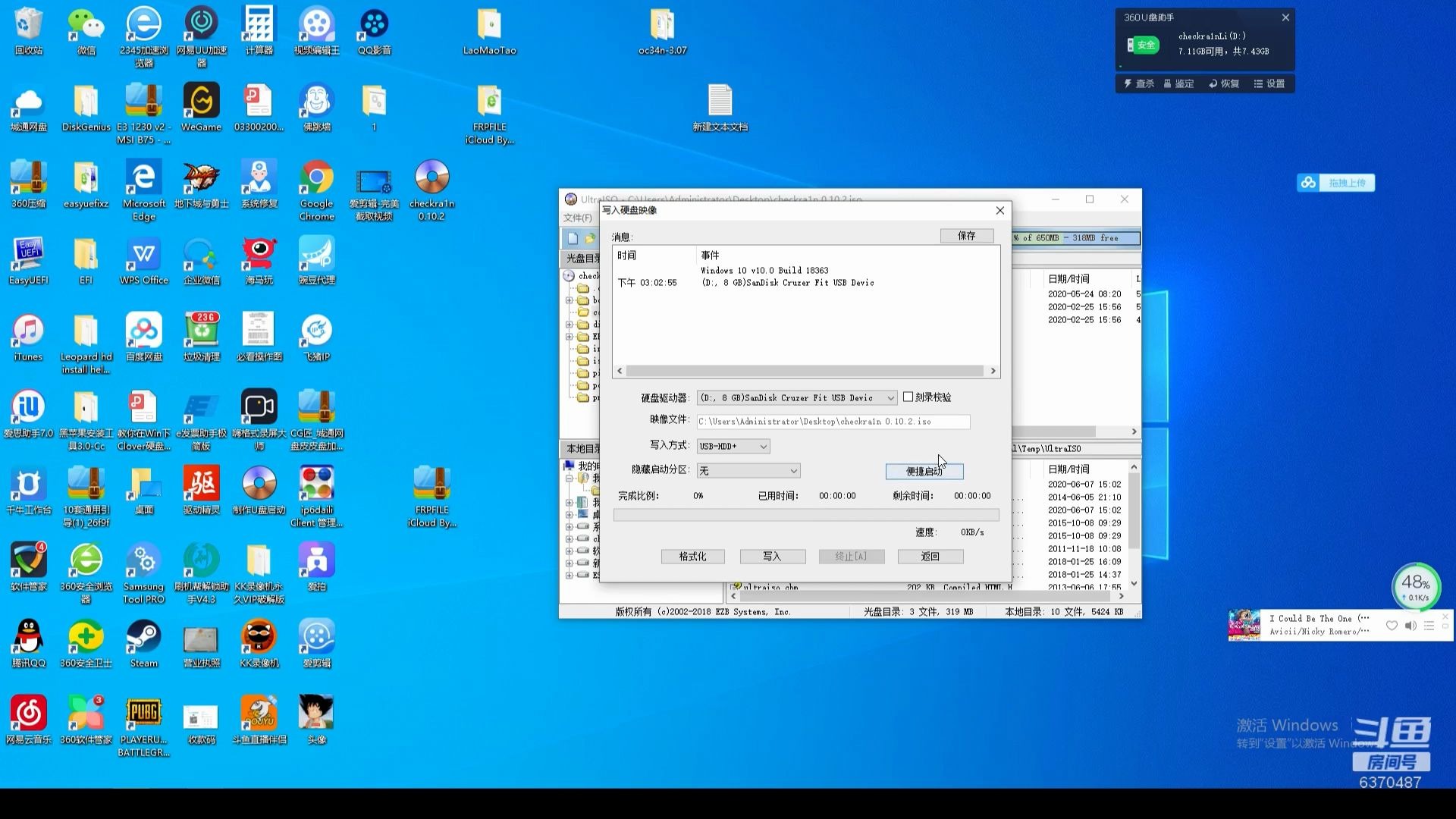1456x819 pixels.
Task: Enable the 刻录校验 checkbox
Action: pos(908,397)
